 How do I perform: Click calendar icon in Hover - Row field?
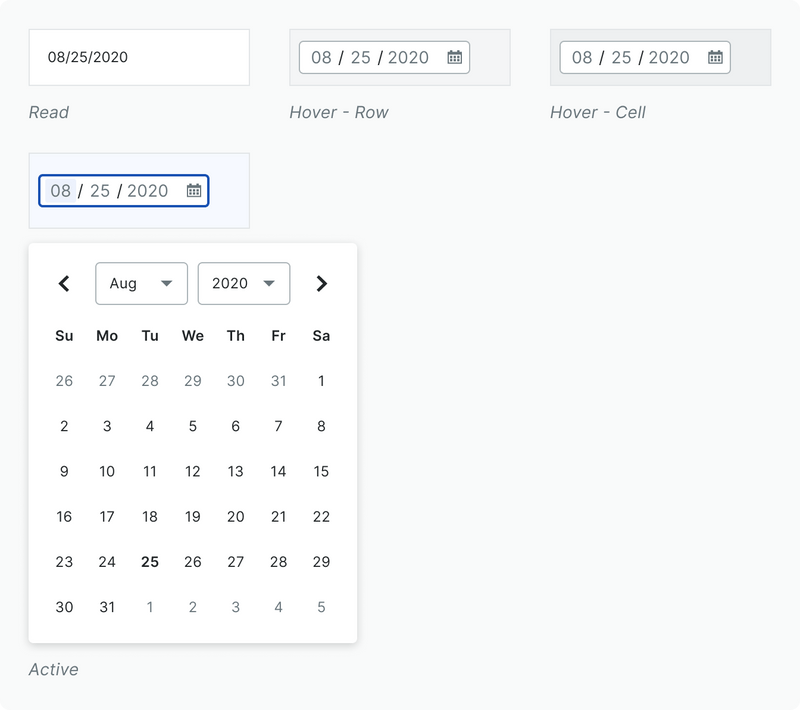[454, 57]
